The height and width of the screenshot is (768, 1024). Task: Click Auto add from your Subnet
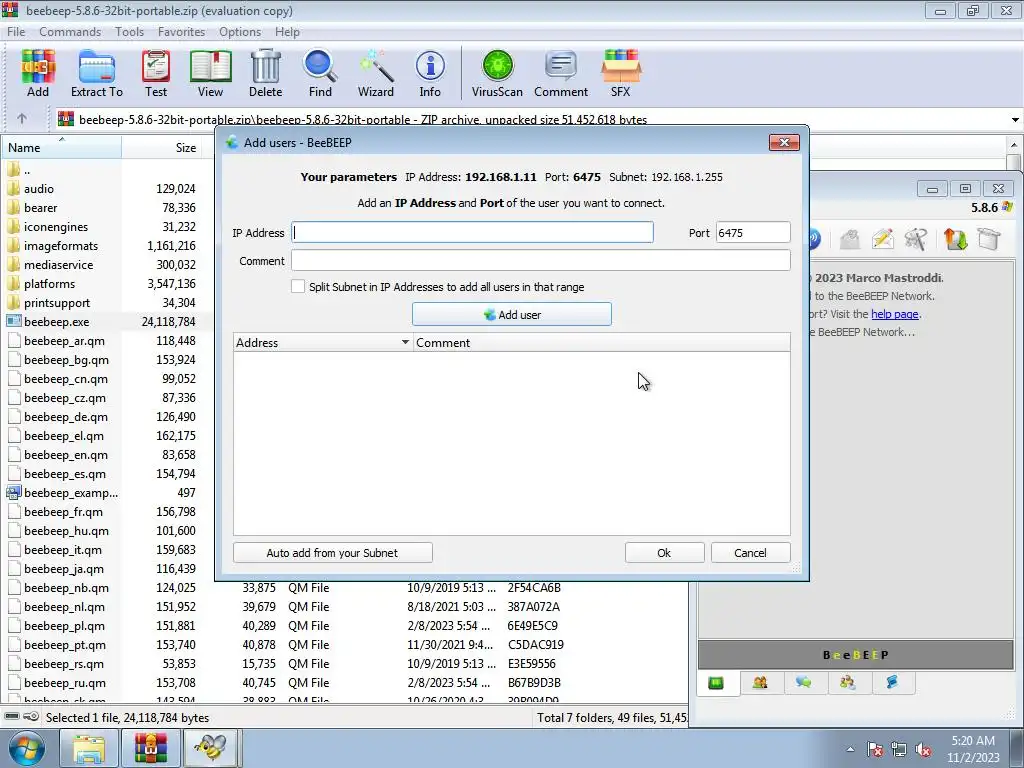coord(332,552)
